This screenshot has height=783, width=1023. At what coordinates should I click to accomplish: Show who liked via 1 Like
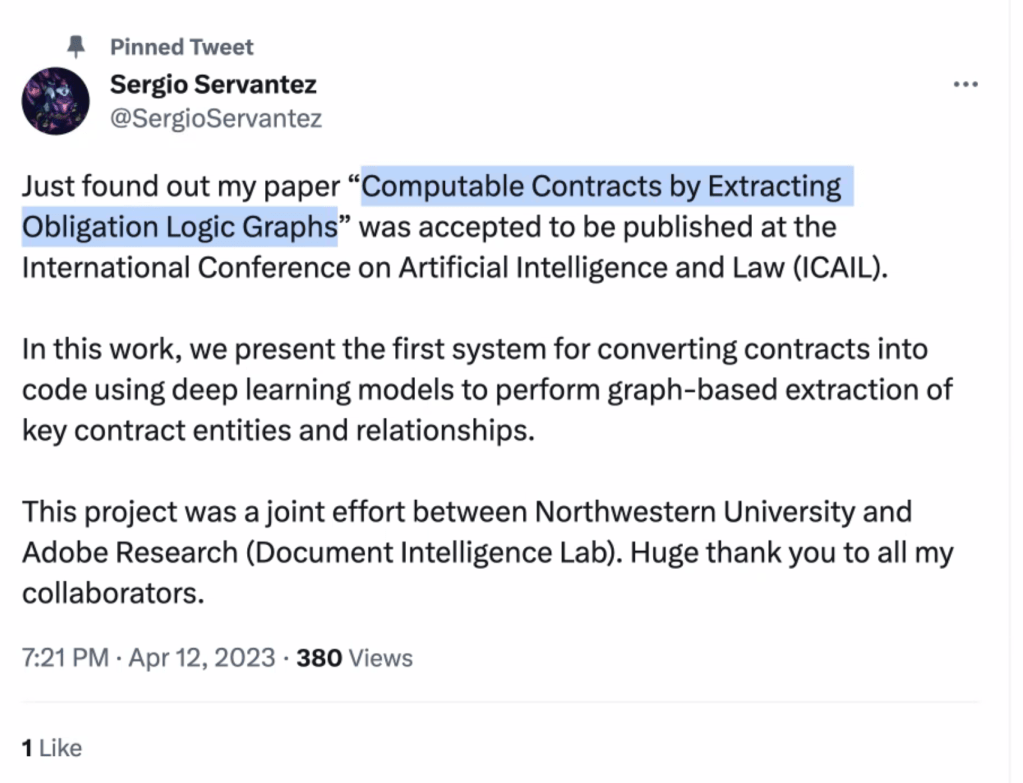coord(51,747)
